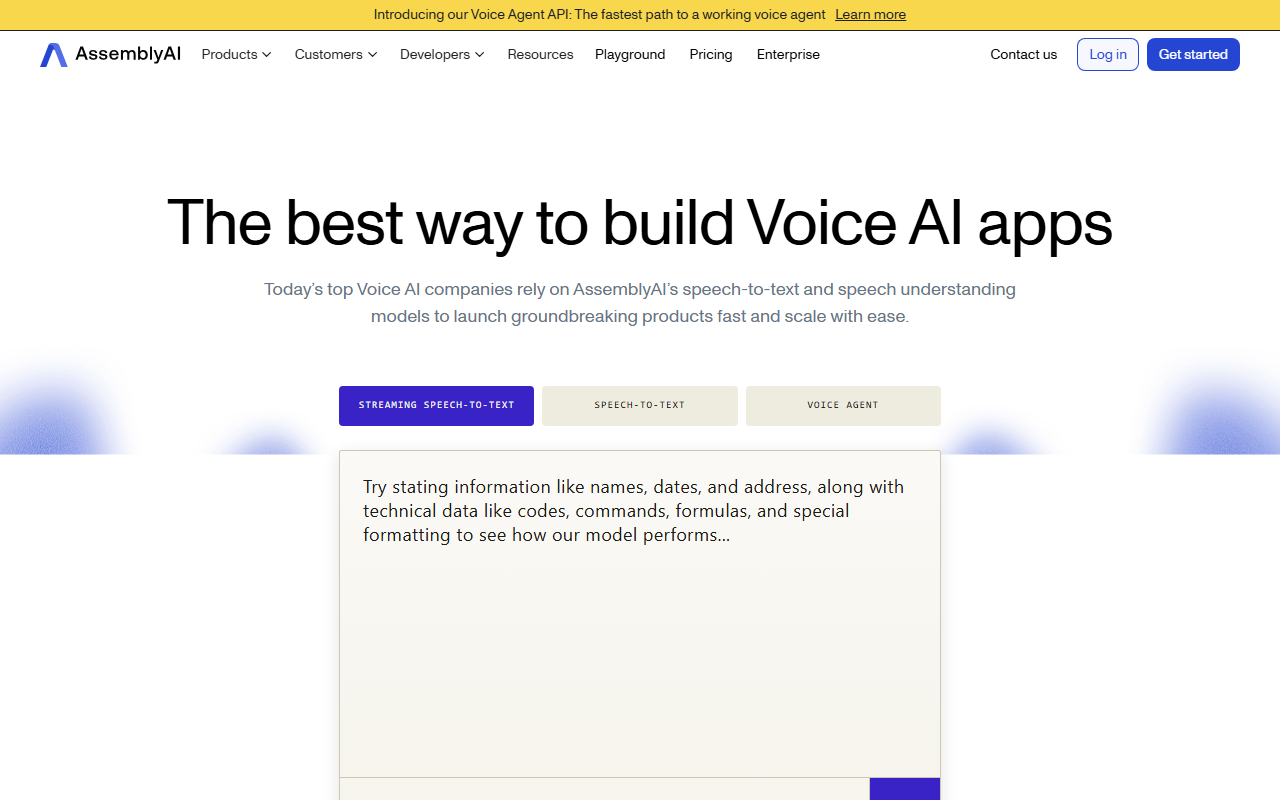Expand the Developers dropdown
This screenshot has height=800, width=1280.
tap(442, 55)
